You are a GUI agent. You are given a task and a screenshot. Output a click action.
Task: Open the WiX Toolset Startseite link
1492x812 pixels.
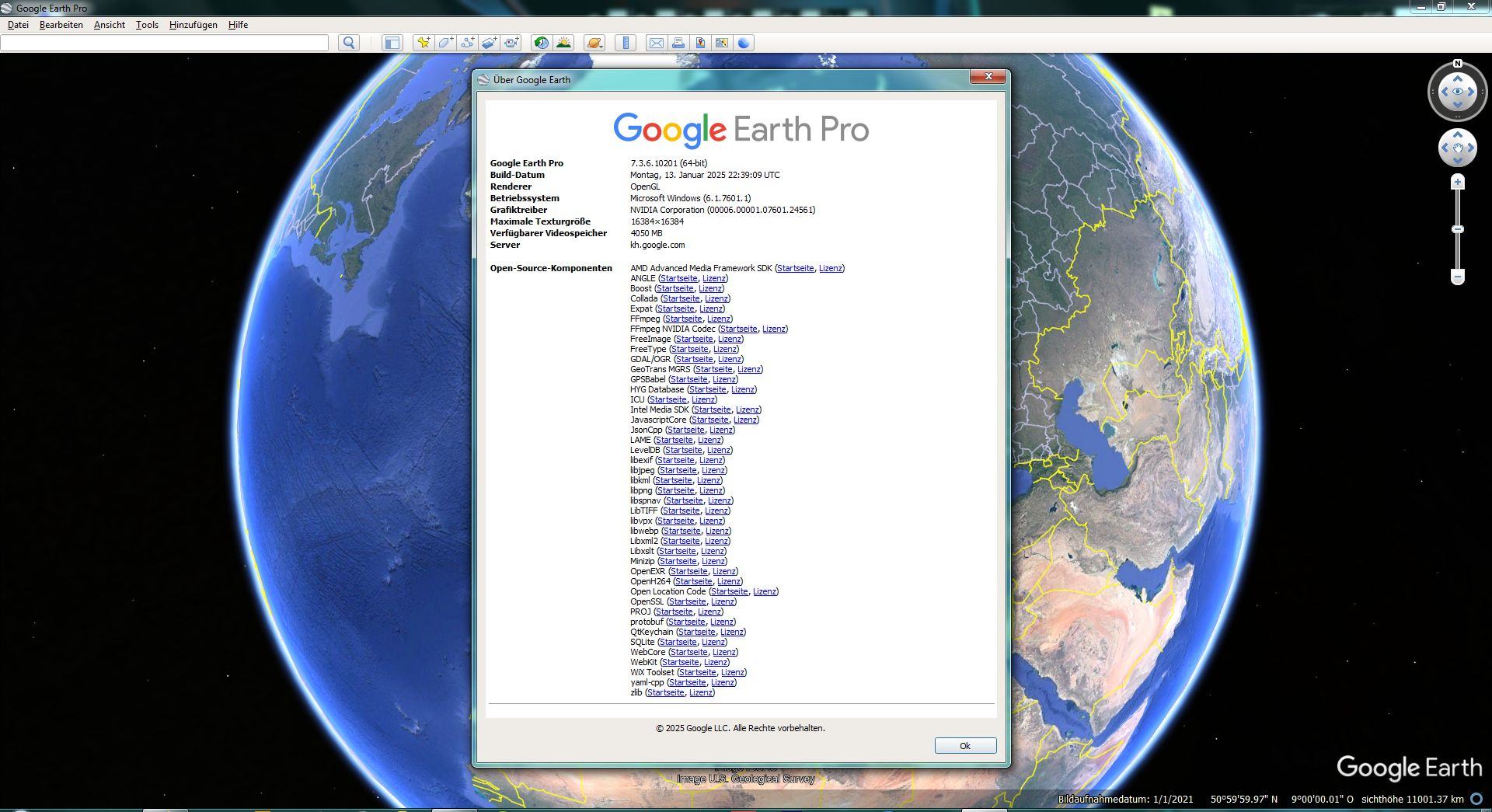point(697,672)
